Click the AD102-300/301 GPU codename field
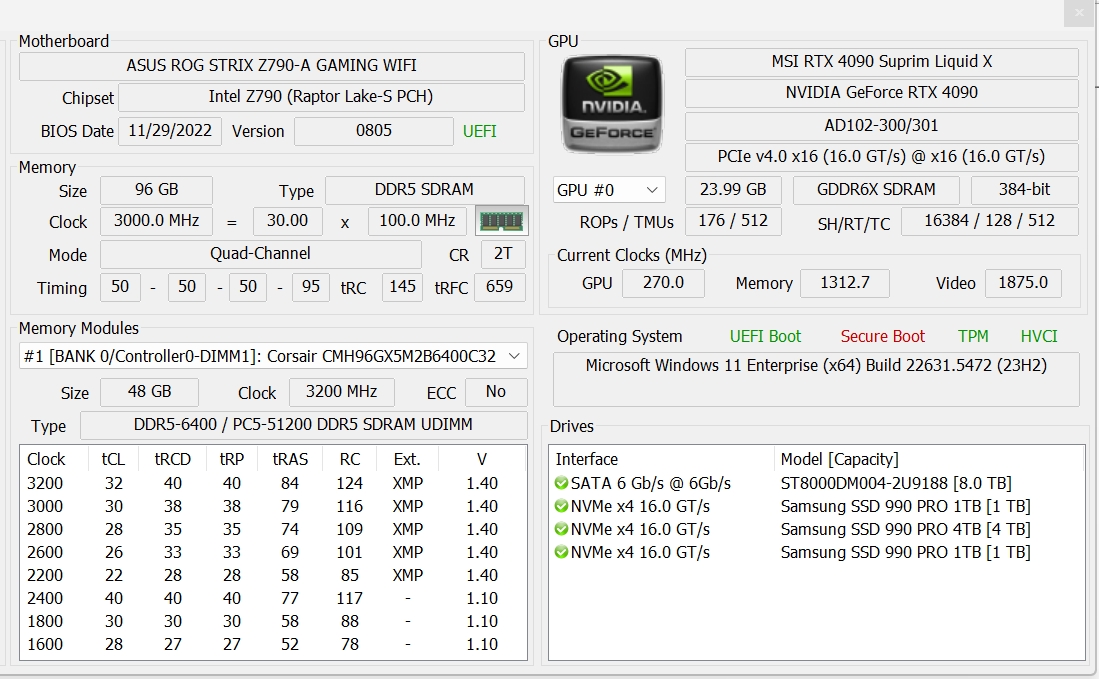This screenshot has height=679, width=1099. 882,126
